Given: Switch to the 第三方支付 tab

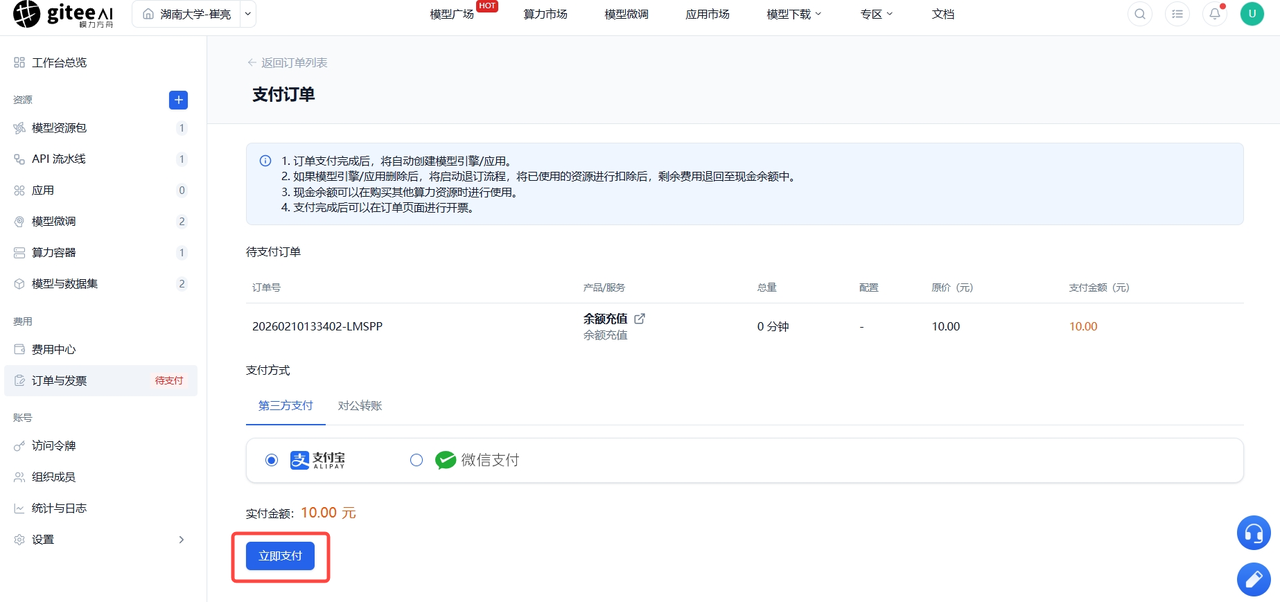Looking at the screenshot, I should [285, 406].
